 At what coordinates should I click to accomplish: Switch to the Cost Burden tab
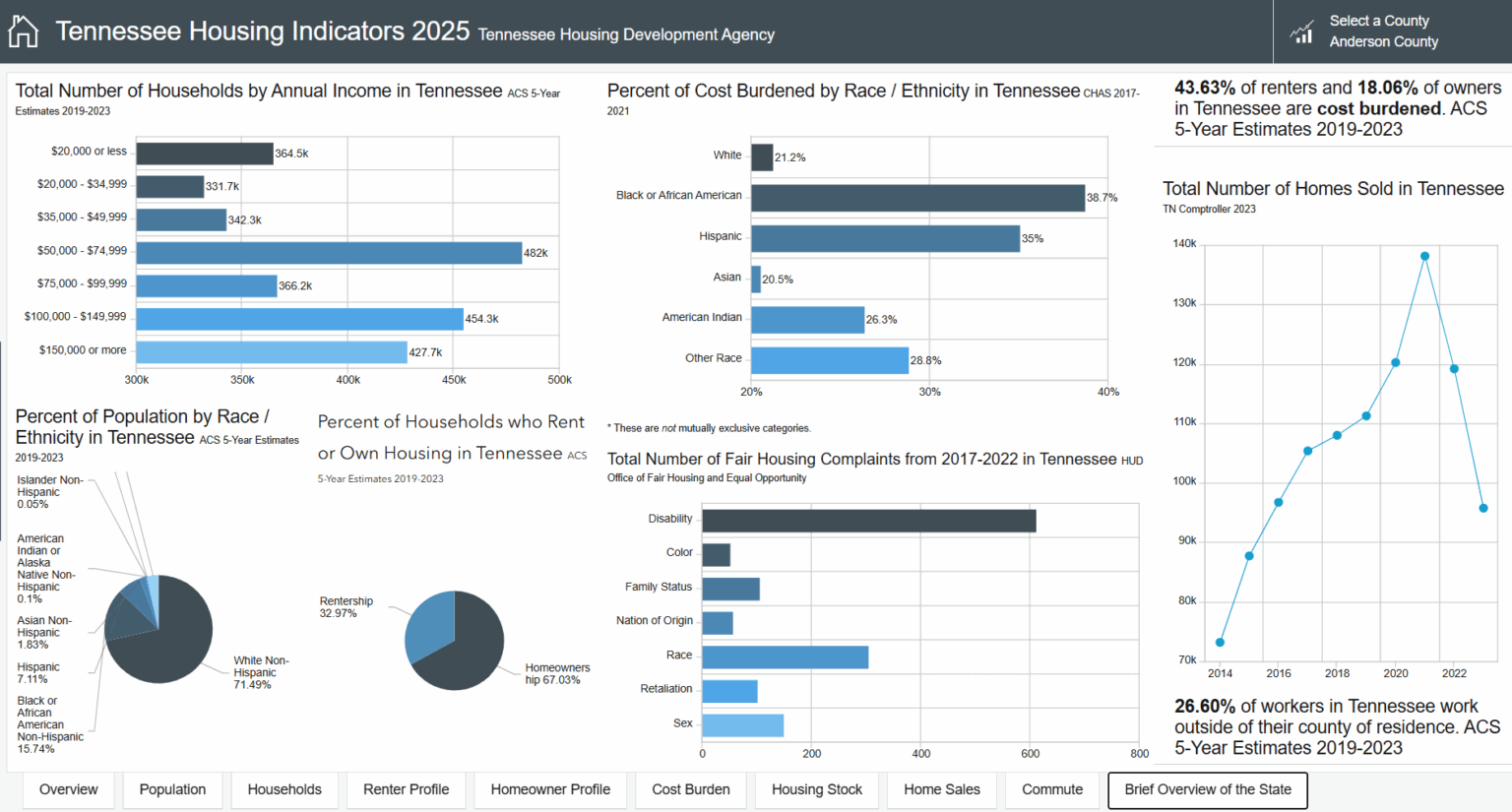tap(691, 789)
